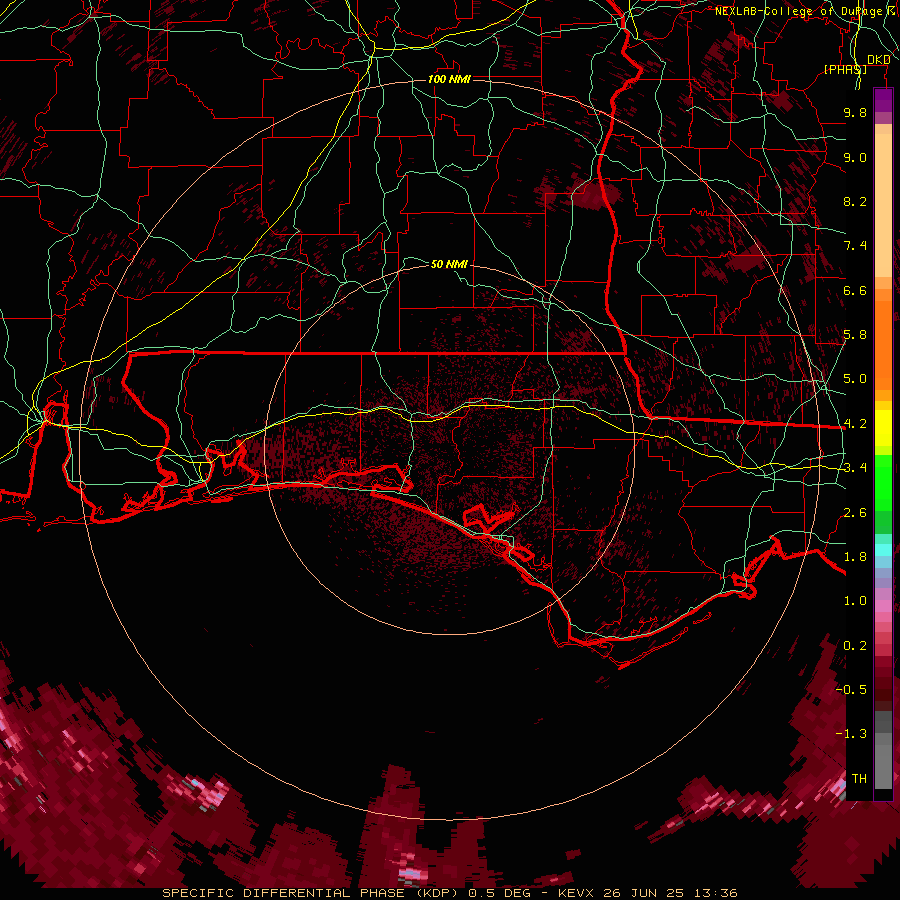
Task: Click the 6.6 scale value
Action: 855,291
